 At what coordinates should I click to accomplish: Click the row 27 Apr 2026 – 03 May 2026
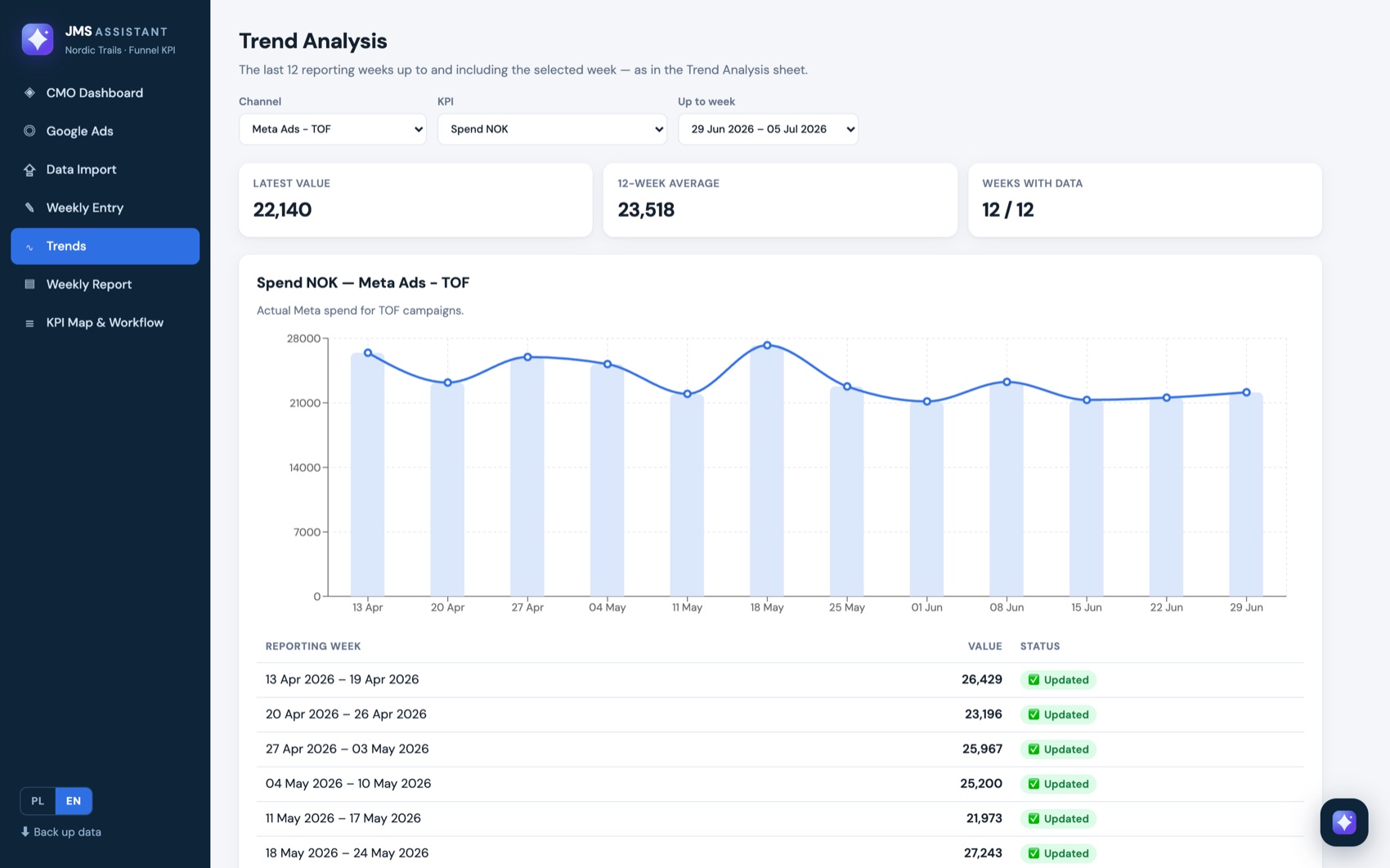coord(780,749)
